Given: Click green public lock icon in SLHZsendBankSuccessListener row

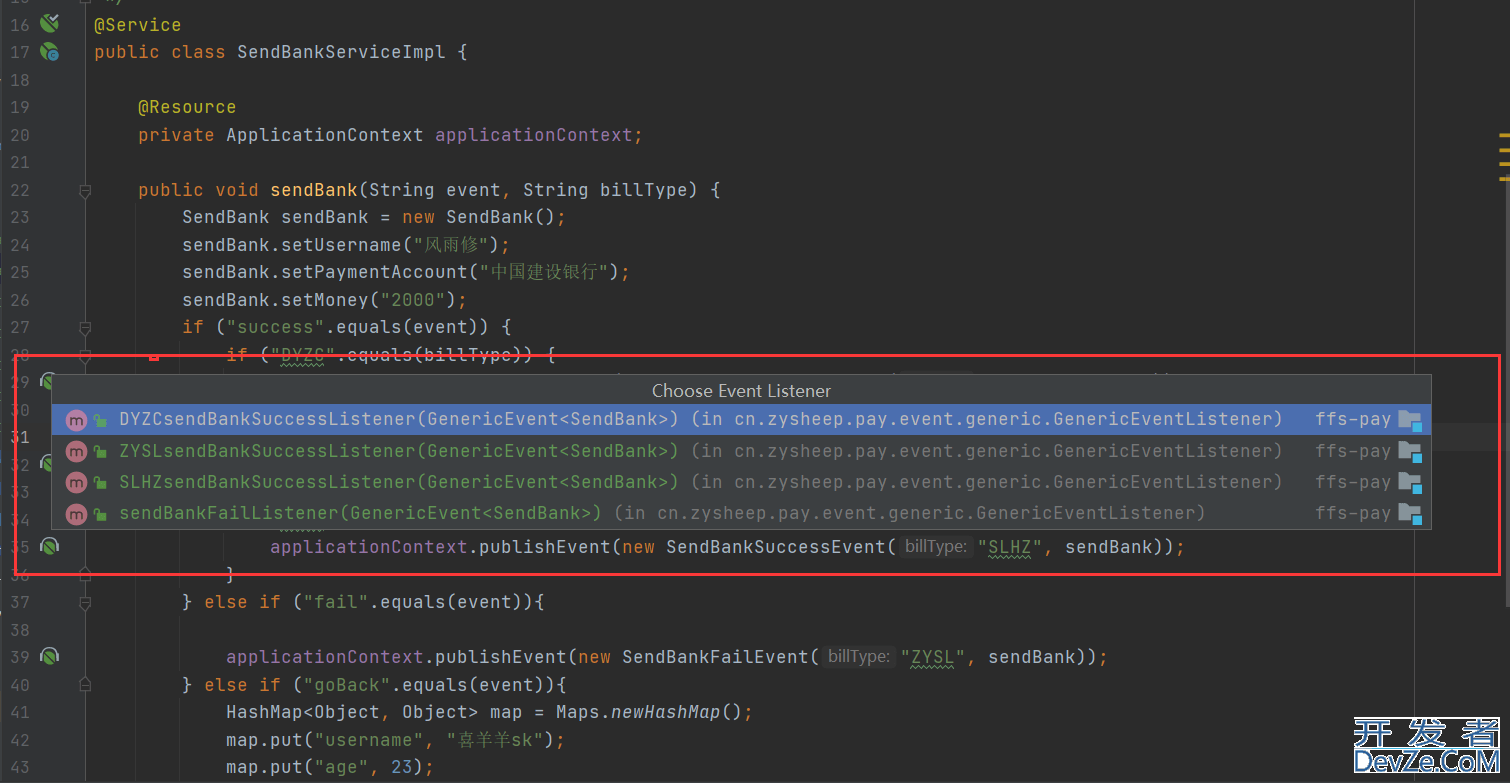Looking at the screenshot, I should (x=100, y=483).
